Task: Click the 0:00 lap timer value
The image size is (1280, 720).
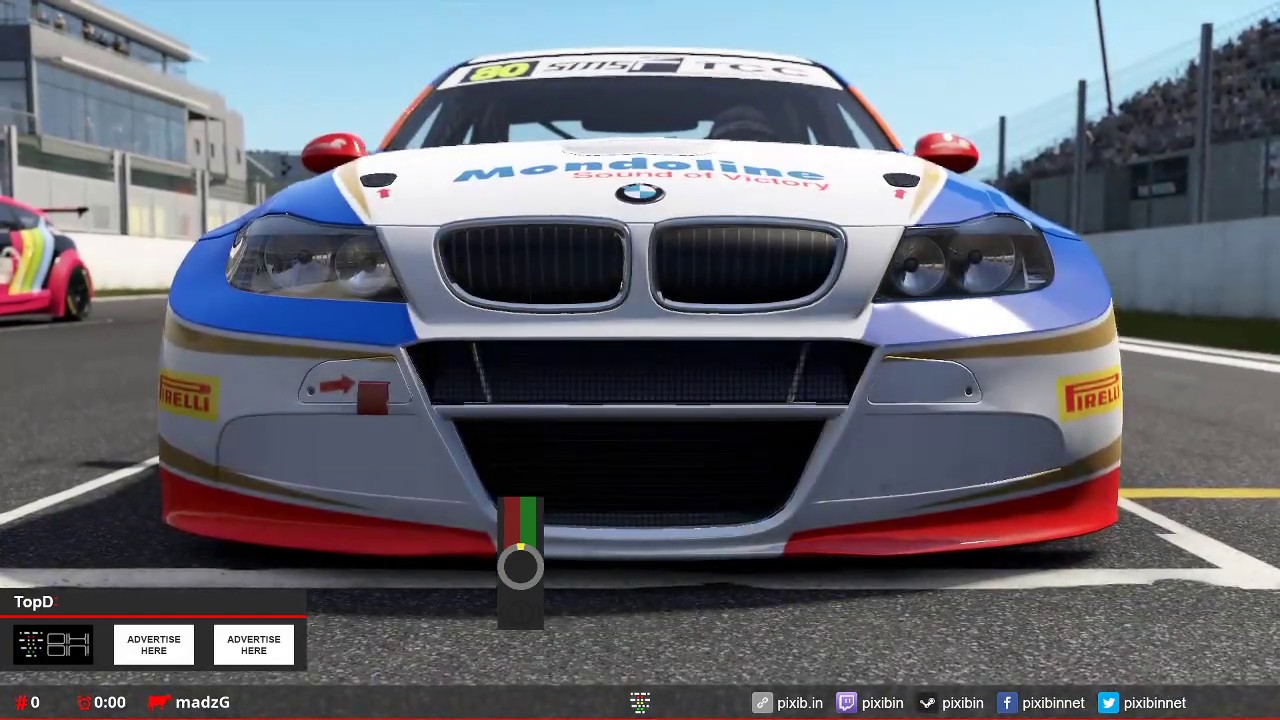Action: coord(110,703)
